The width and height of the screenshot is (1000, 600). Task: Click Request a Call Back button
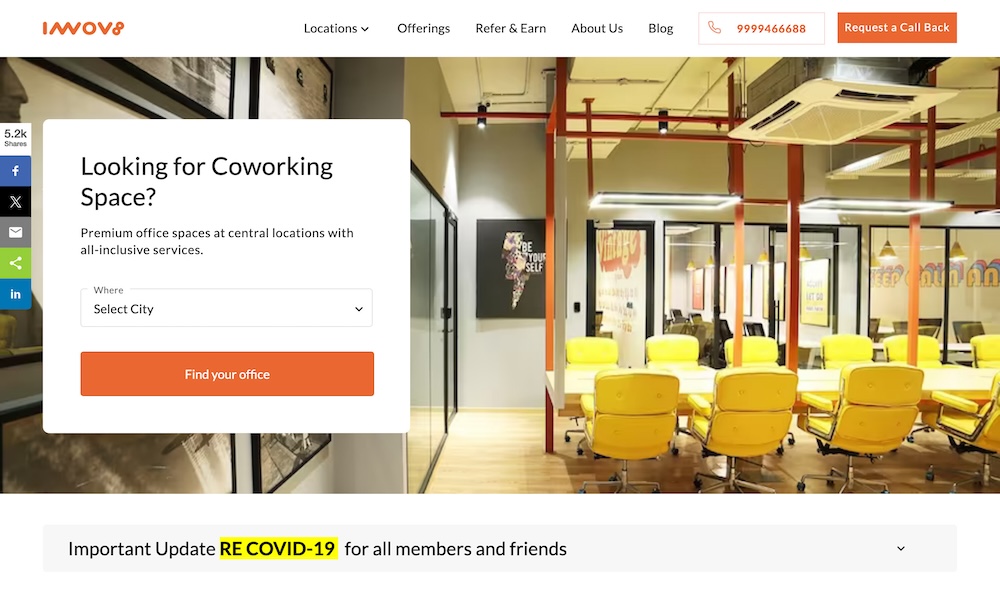897,27
